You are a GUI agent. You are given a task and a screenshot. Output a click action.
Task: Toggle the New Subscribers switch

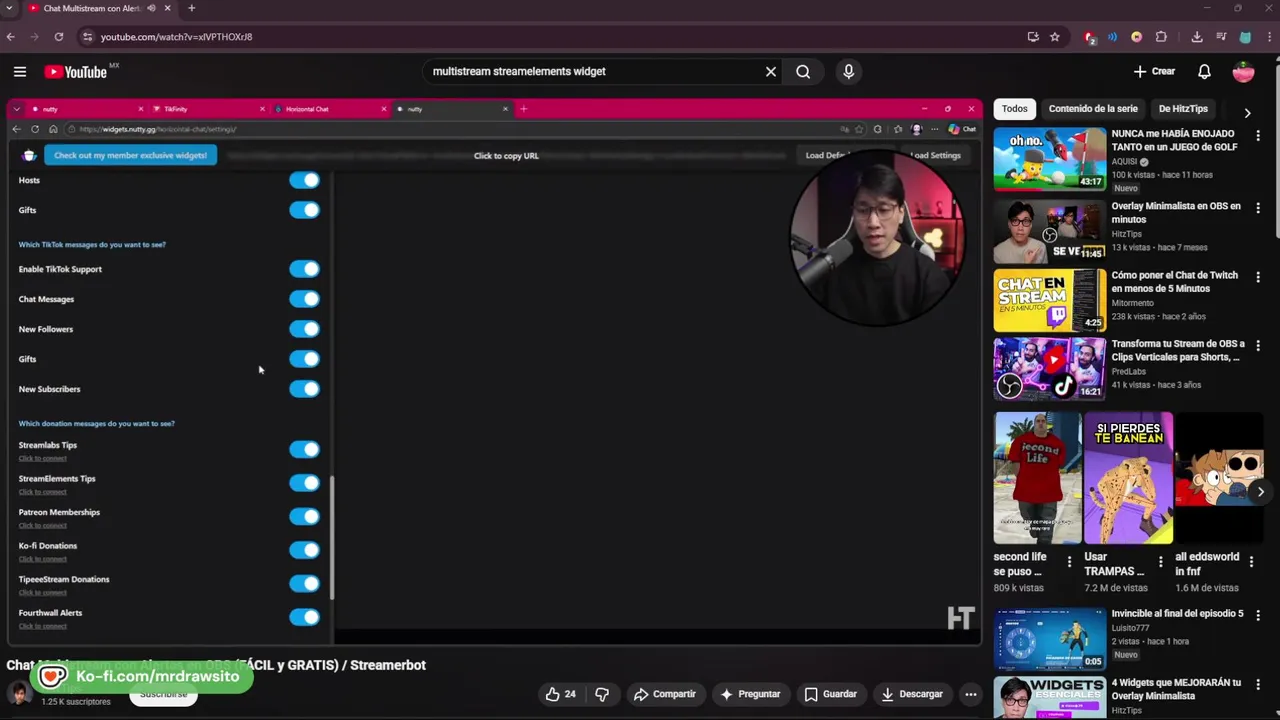pos(304,389)
